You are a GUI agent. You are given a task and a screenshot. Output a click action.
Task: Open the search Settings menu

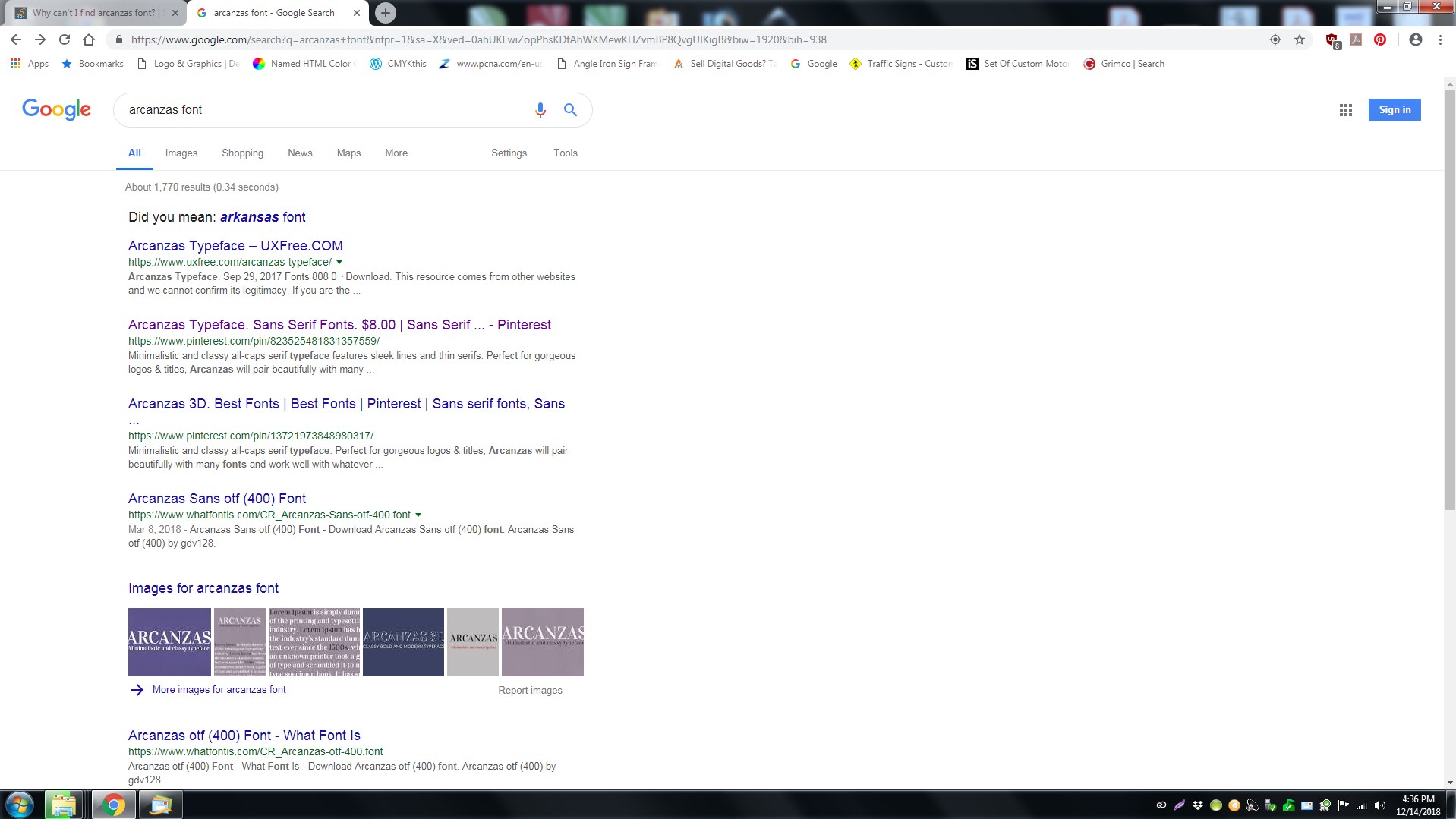coord(509,153)
